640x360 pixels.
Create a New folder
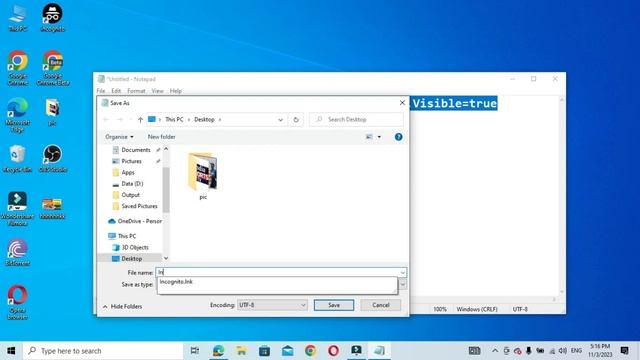162,137
